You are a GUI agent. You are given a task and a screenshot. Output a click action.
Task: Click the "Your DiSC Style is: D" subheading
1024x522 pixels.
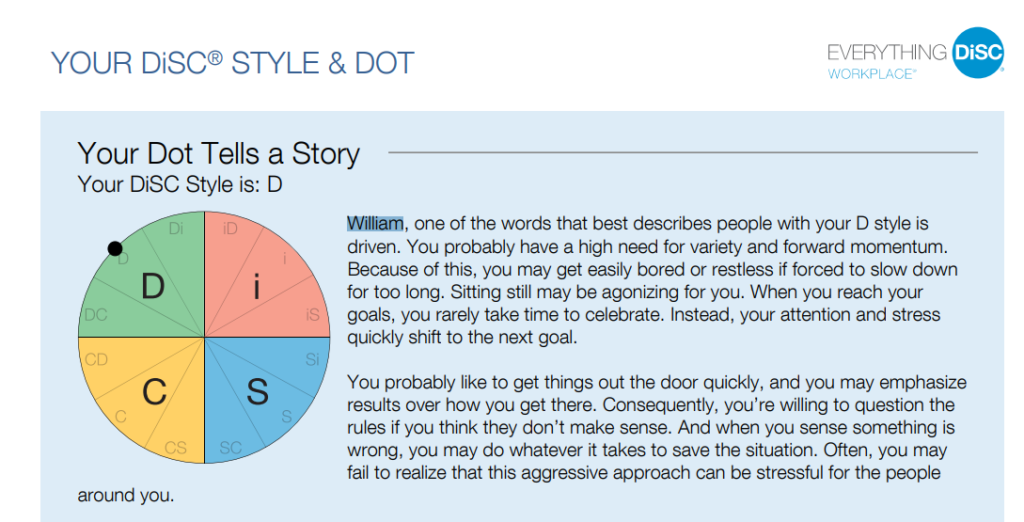click(x=180, y=184)
